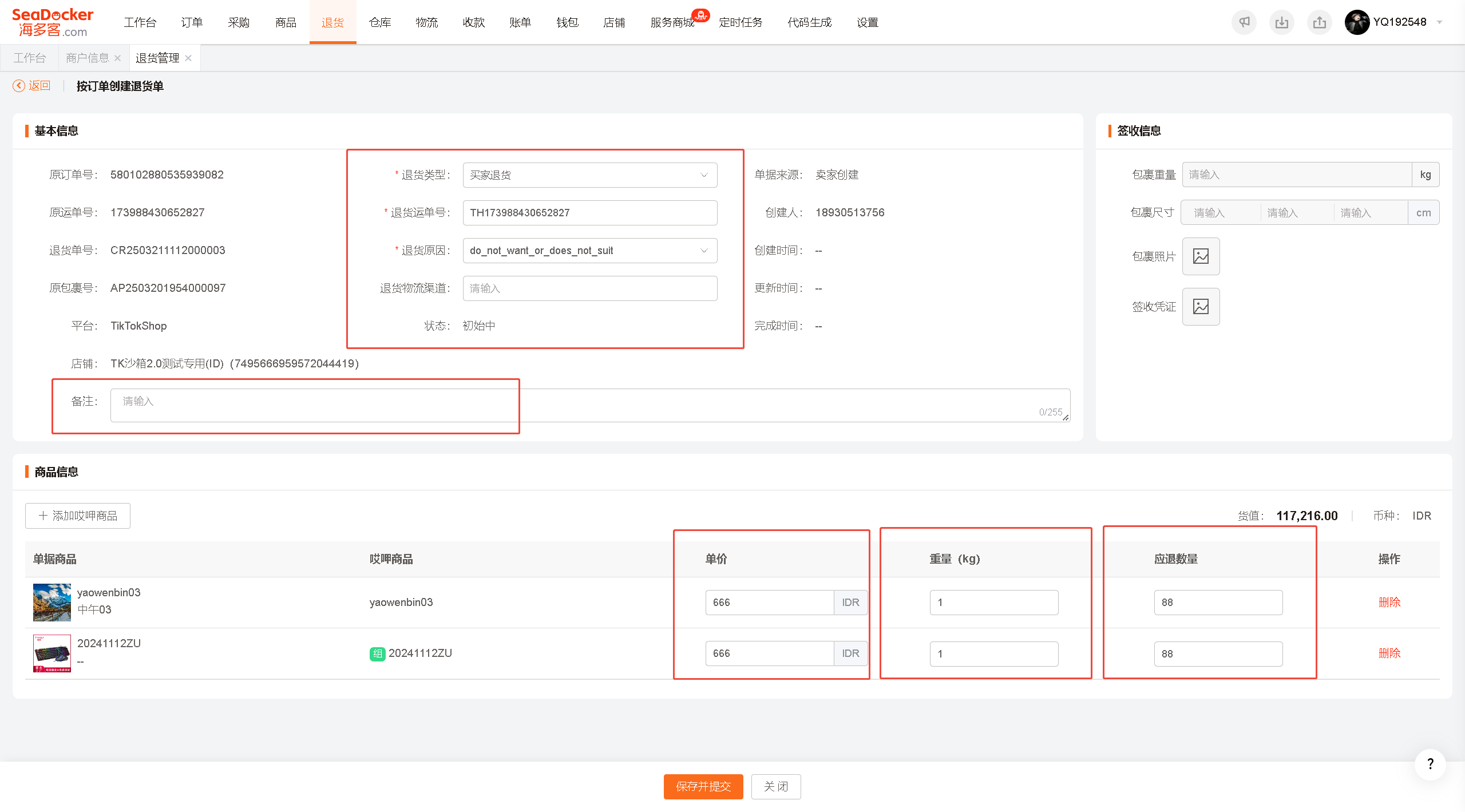Open the 代码生成 menu
Image resolution: width=1465 pixels, height=812 pixels.
(x=809, y=22)
